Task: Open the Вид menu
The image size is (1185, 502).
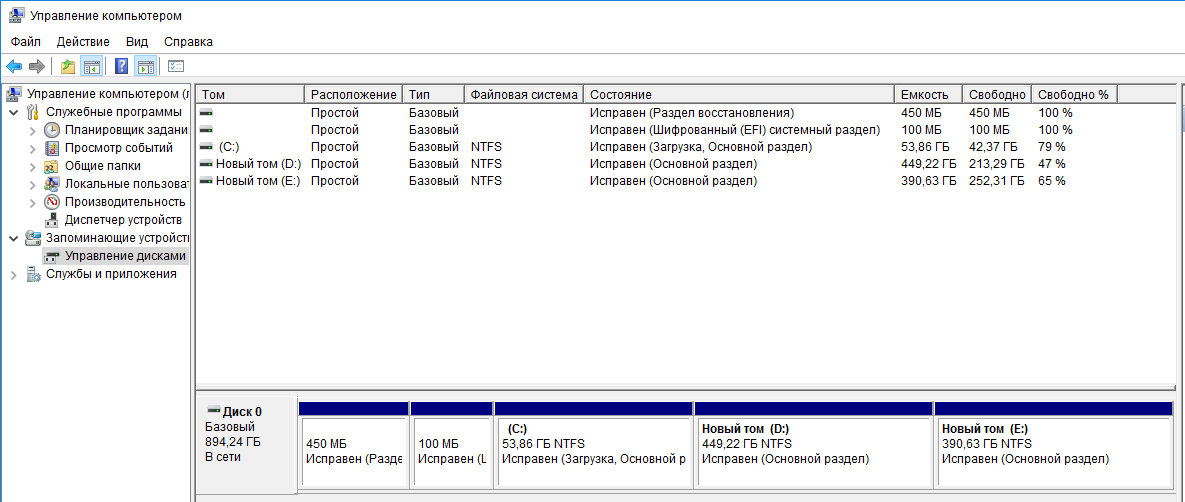Action: 137,42
